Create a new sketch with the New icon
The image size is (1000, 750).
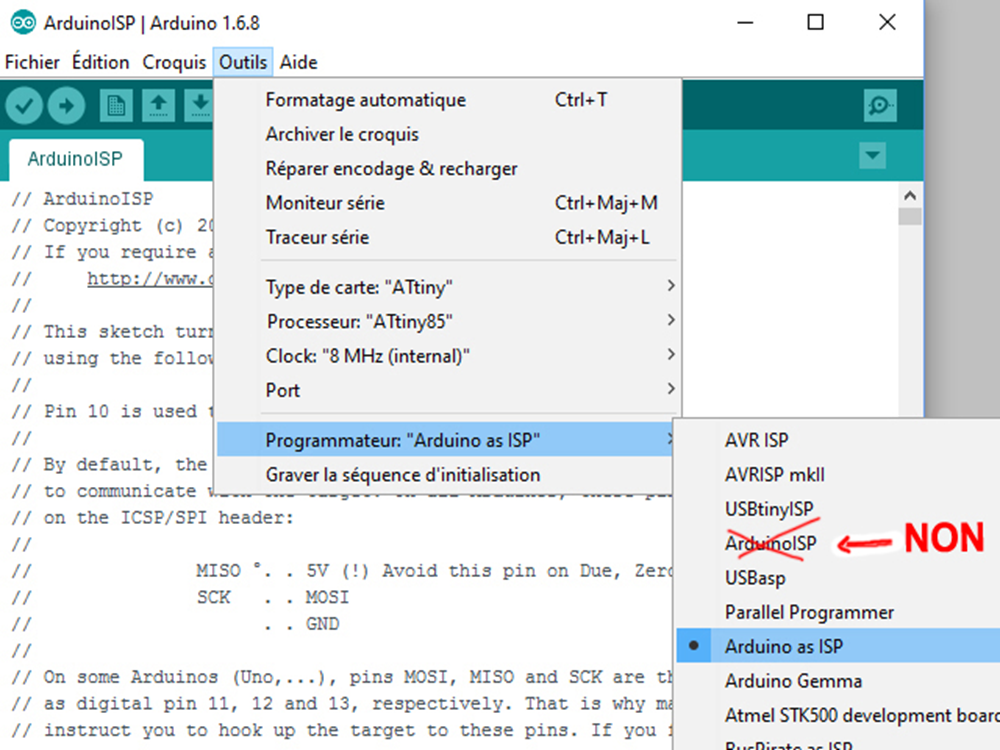[x=116, y=105]
